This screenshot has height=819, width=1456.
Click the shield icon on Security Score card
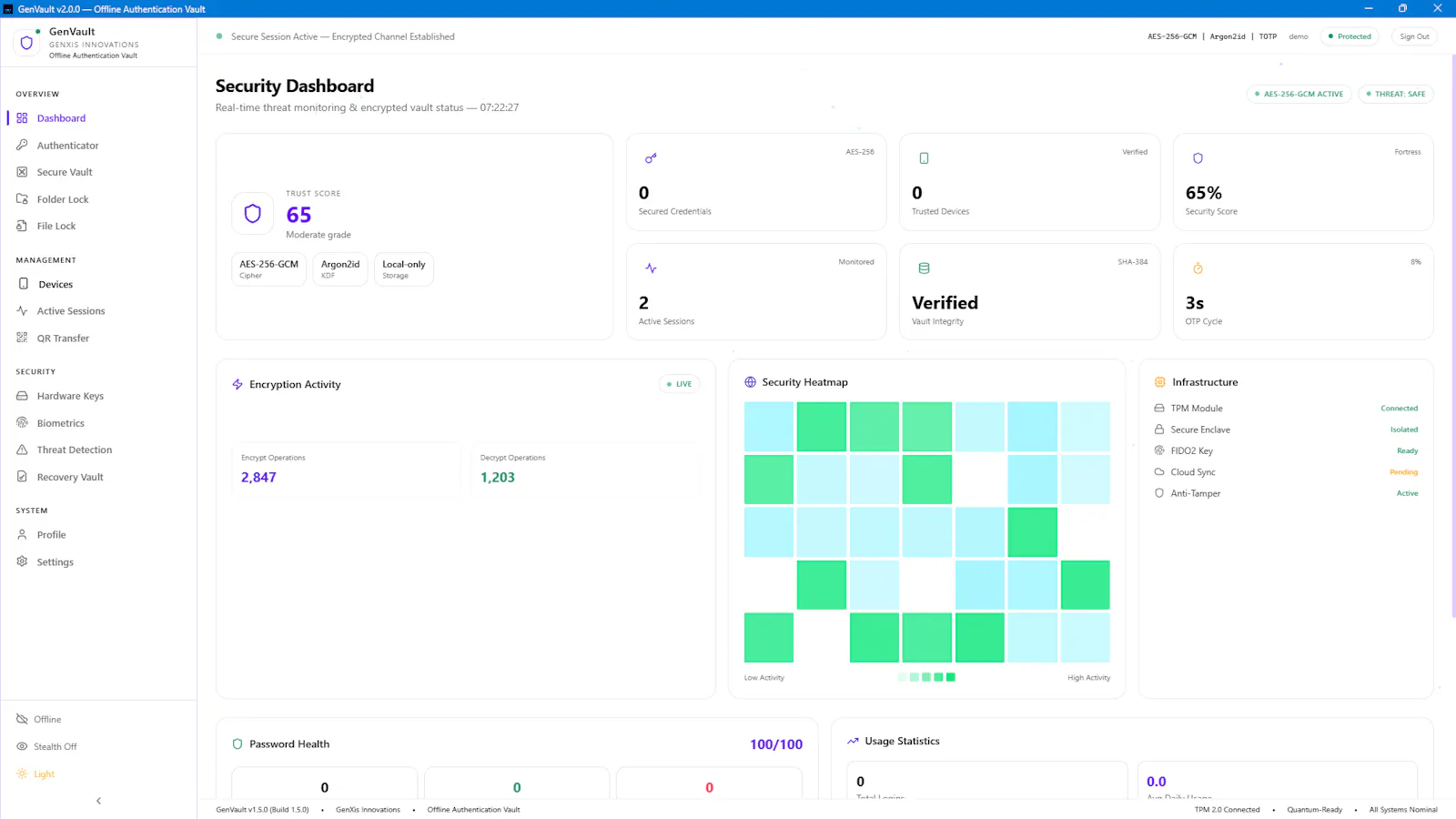[1198, 158]
